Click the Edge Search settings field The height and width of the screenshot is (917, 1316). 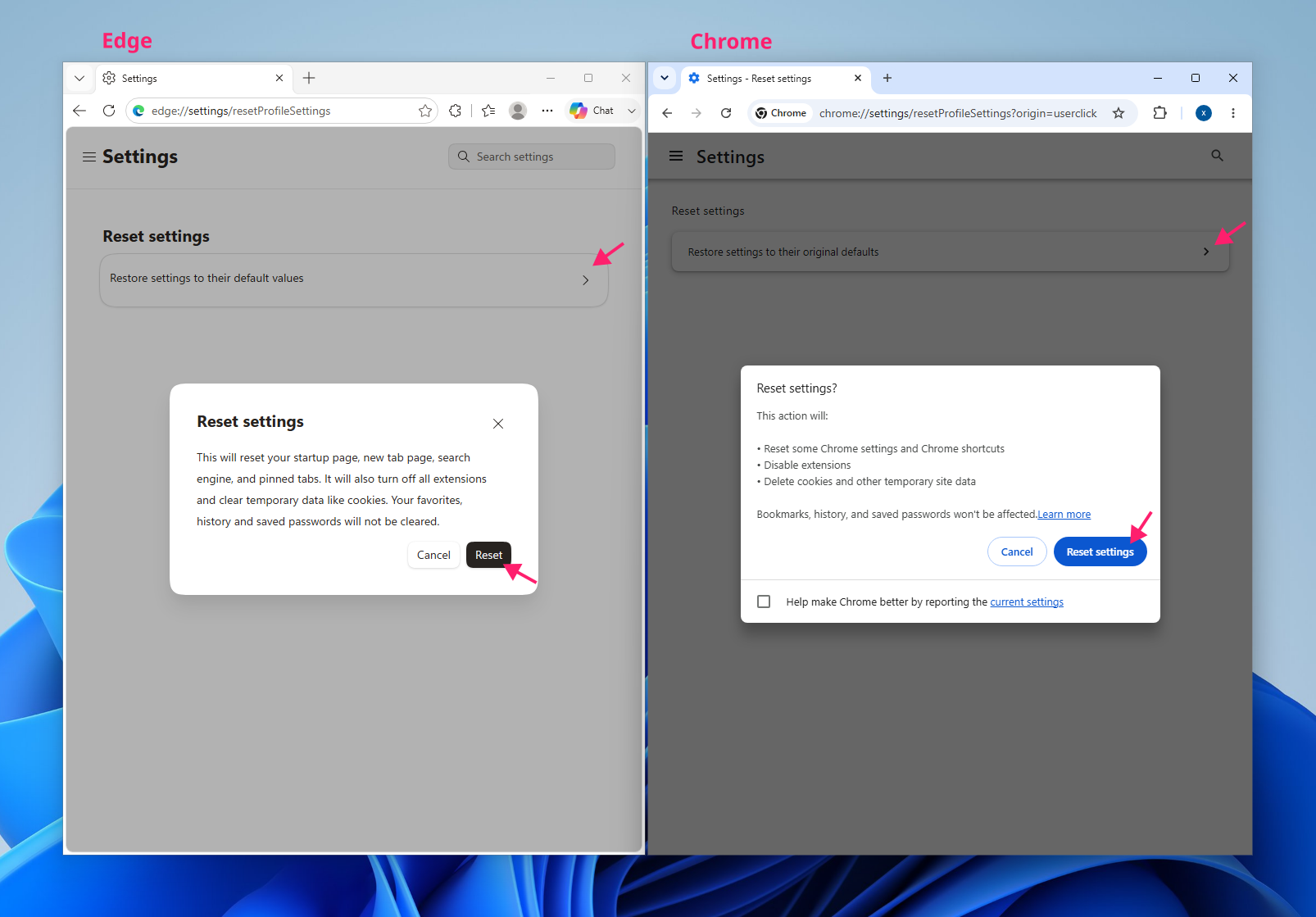(532, 157)
